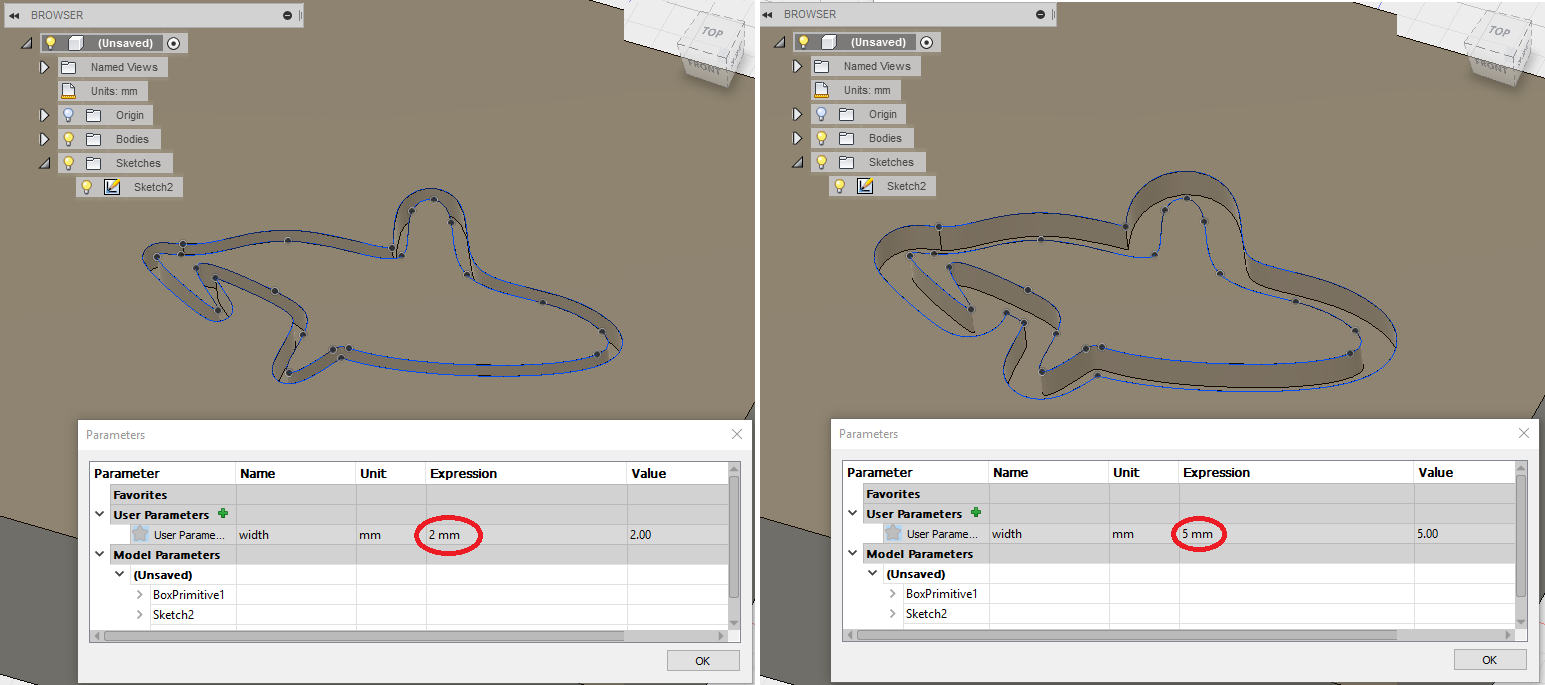The image size is (1545, 685).
Task: Click the document icon beside (Unsaved)
Action: (x=75, y=43)
